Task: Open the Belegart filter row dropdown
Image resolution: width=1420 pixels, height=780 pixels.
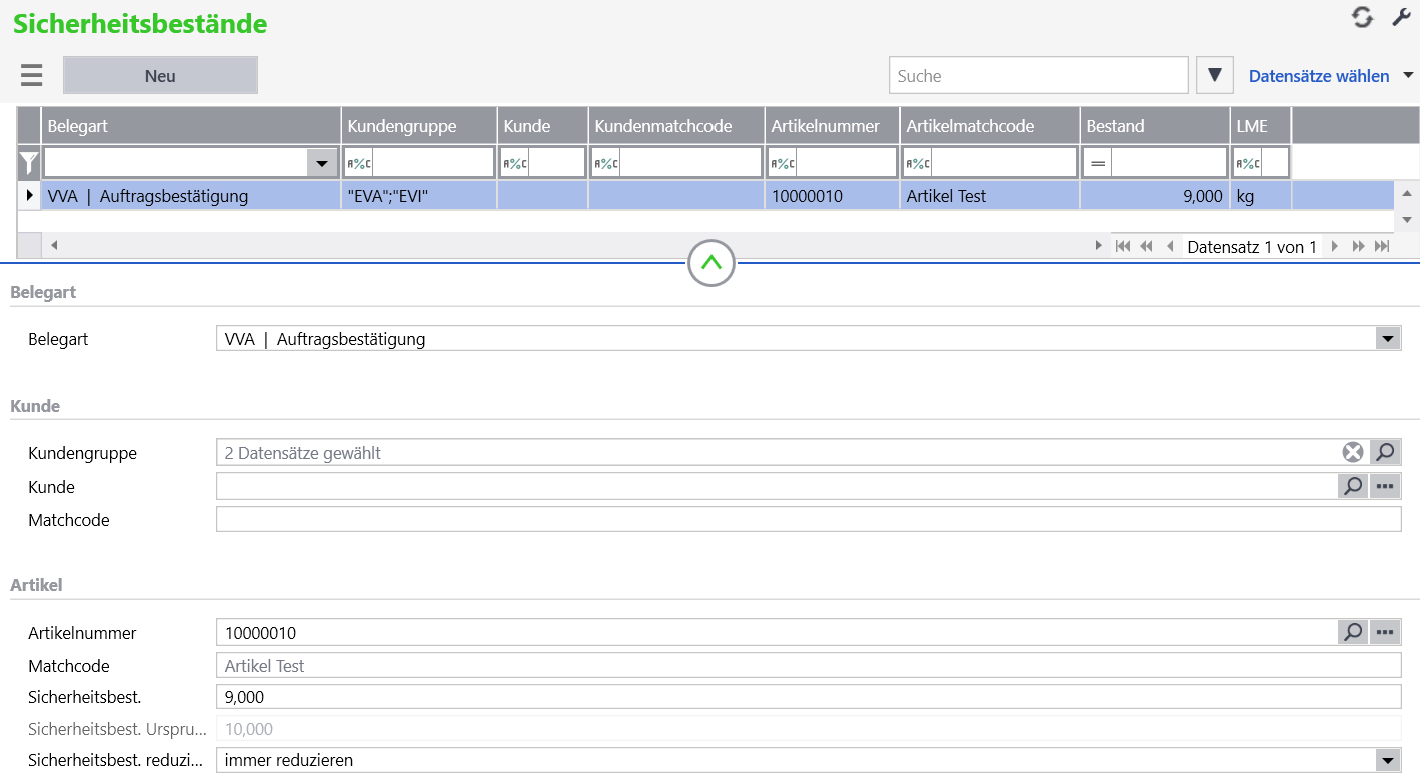Action: (x=321, y=163)
